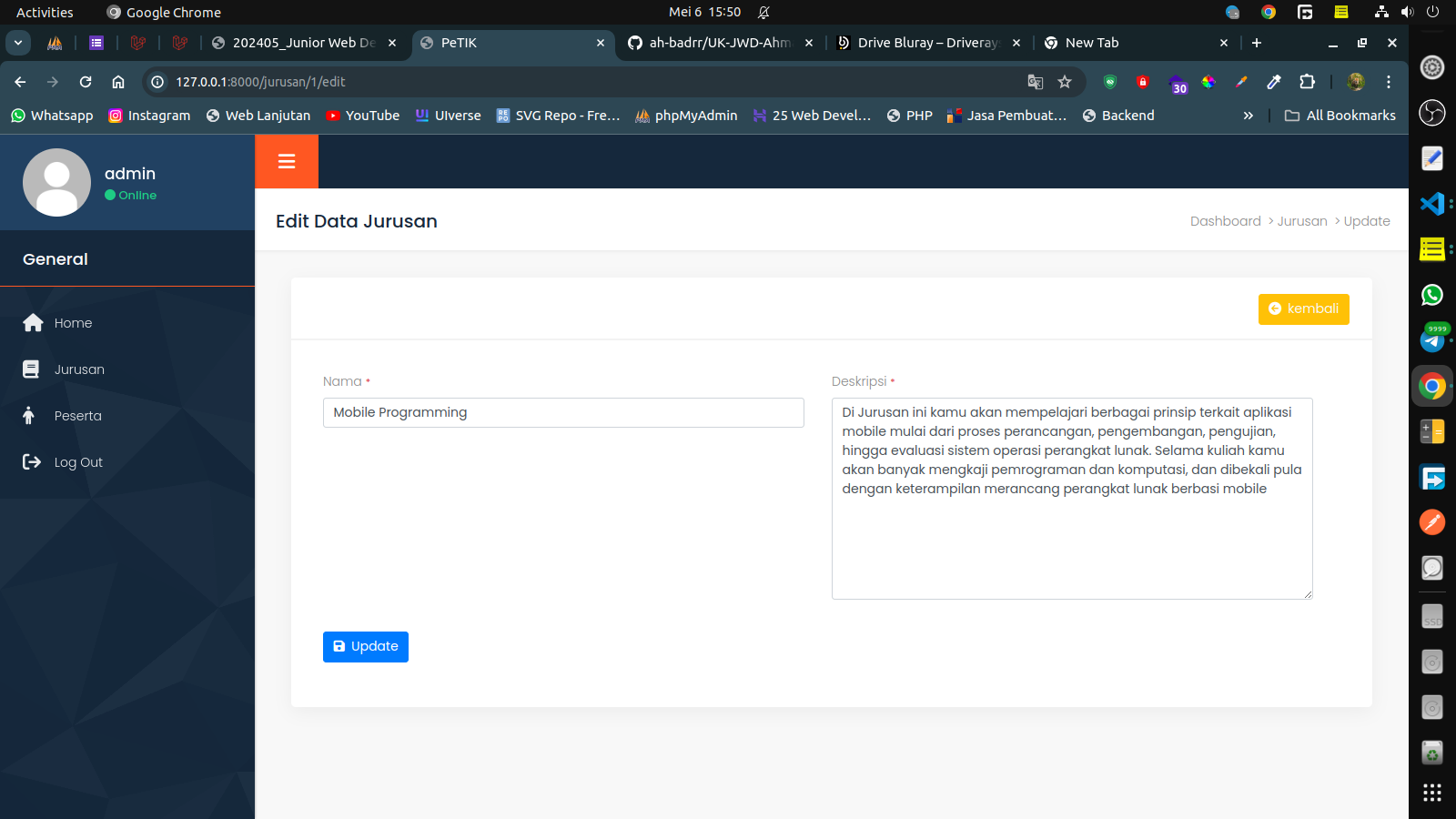Switch to ah-badrr/UK-JWD GitHub tab
This screenshot has height=819, width=1456.
(x=721, y=43)
